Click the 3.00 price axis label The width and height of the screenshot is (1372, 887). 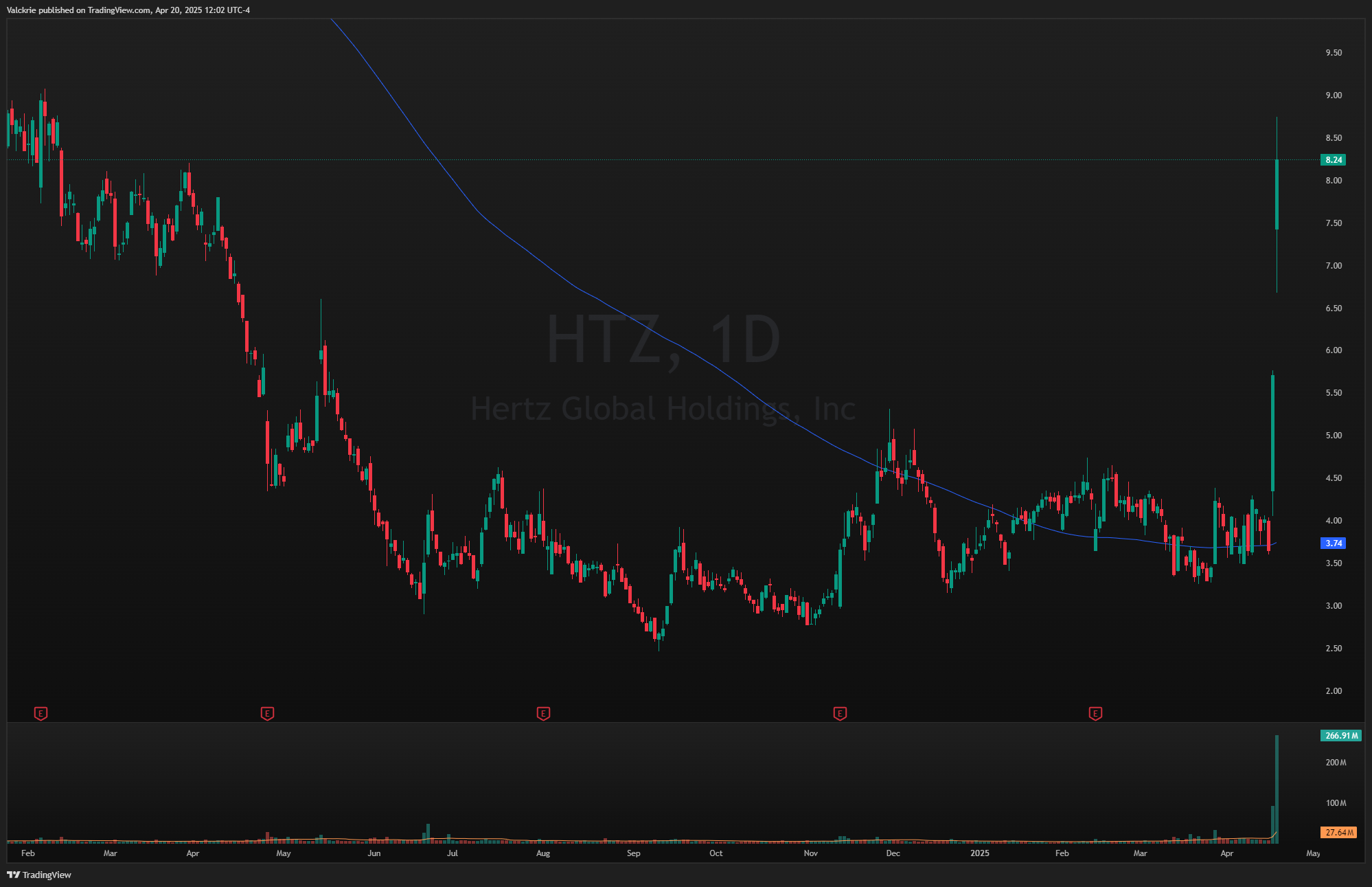pyautogui.click(x=1334, y=606)
